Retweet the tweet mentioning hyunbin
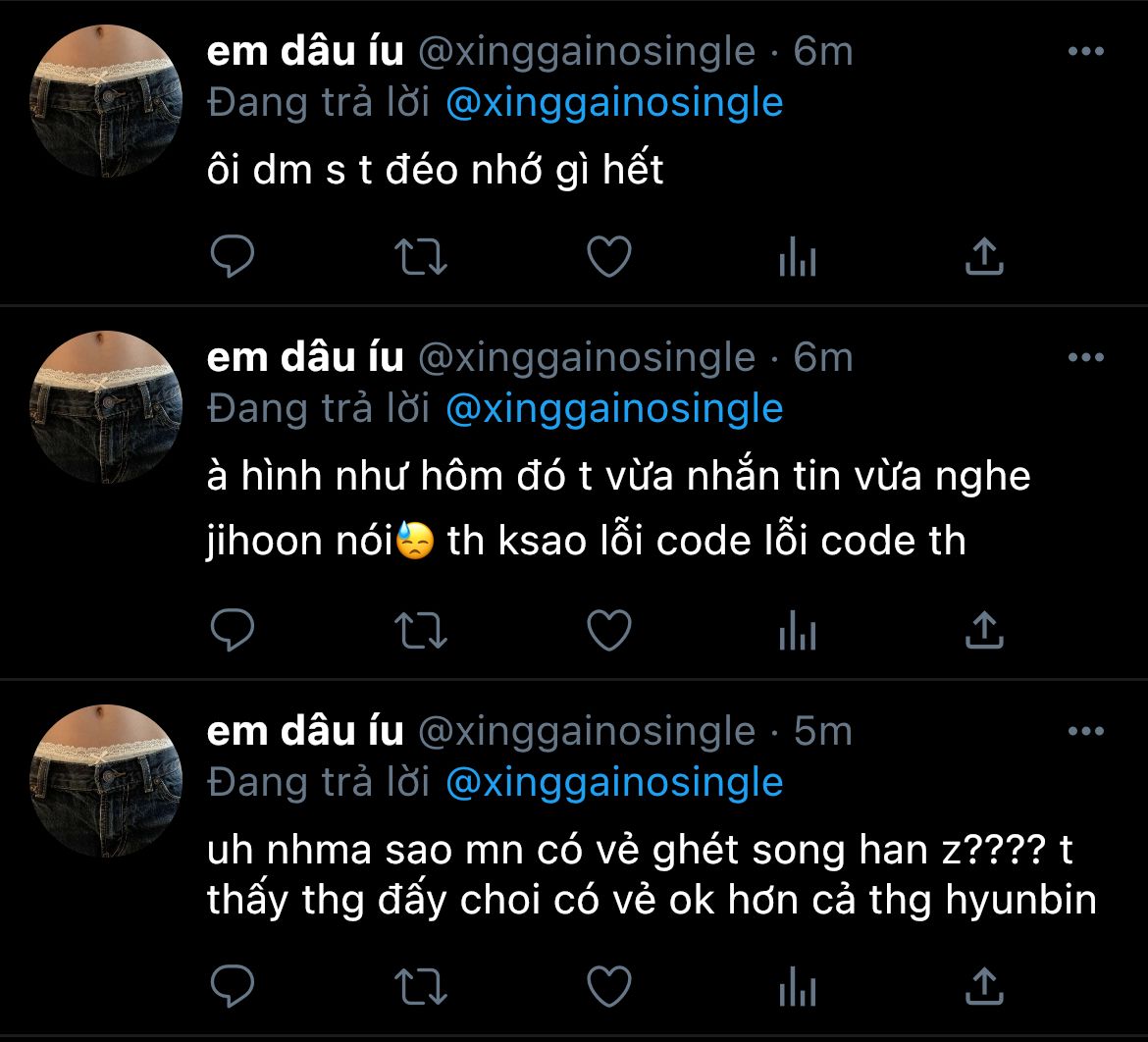The image size is (1148, 1042). point(420,986)
